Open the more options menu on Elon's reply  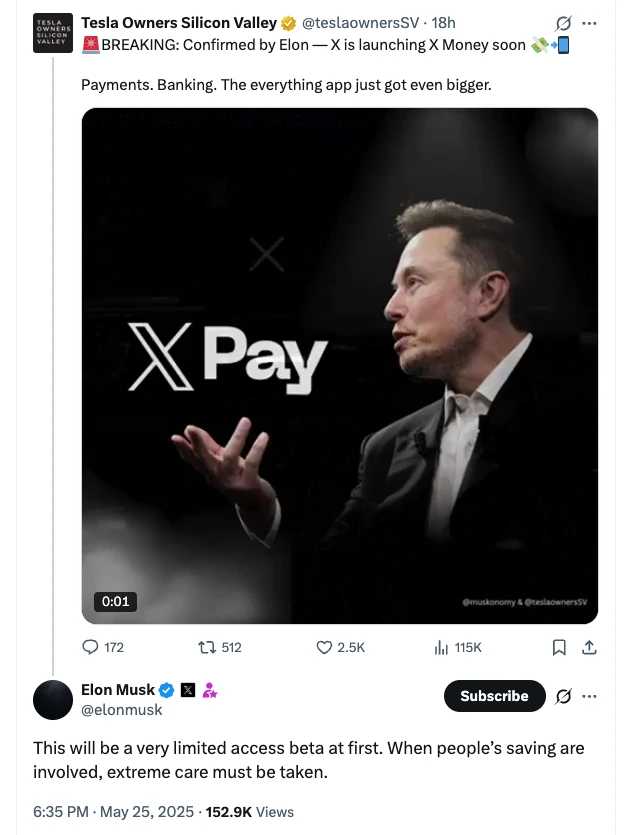click(x=591, y=696)
